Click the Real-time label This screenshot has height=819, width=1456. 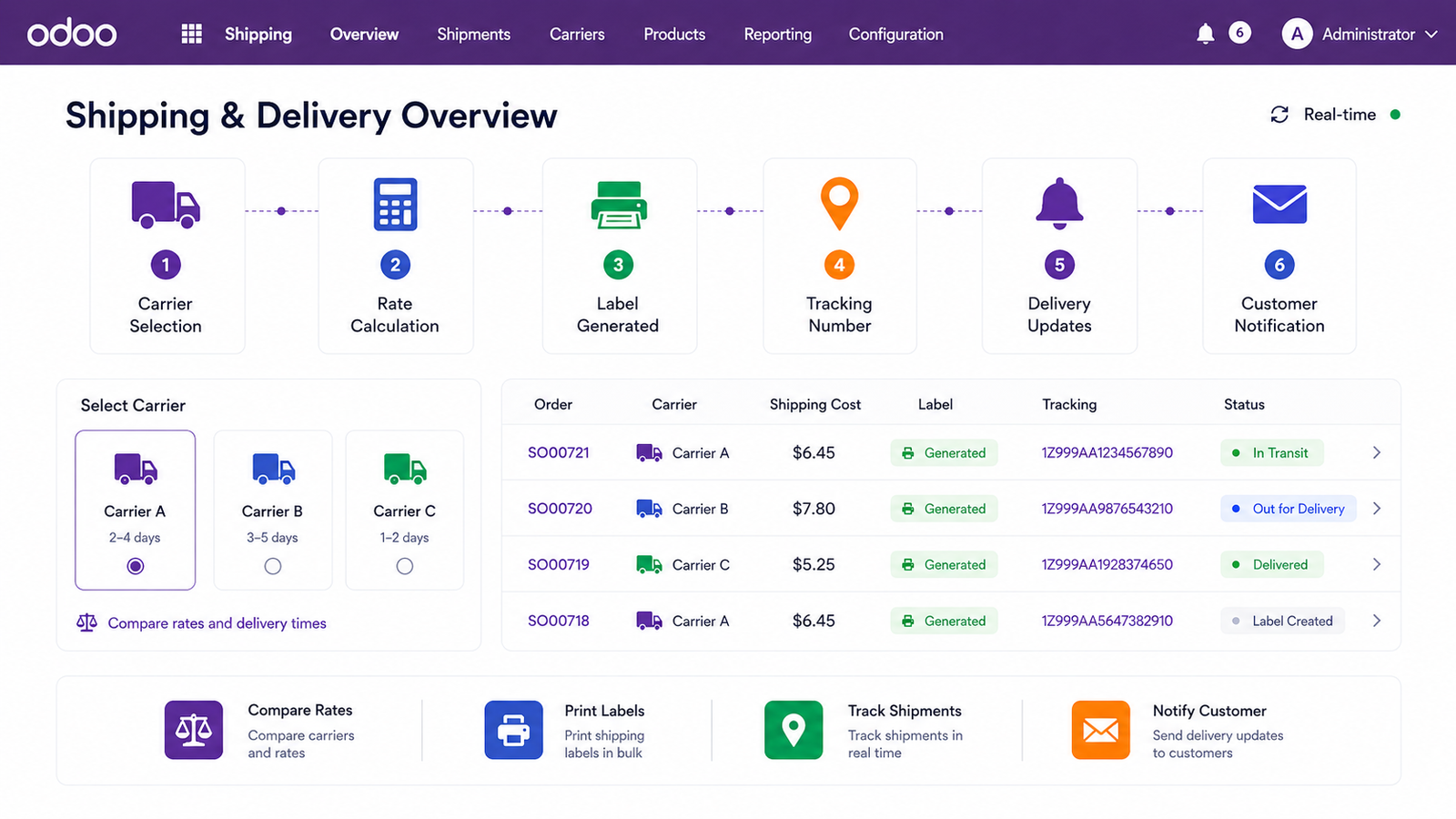point(1340,115)
